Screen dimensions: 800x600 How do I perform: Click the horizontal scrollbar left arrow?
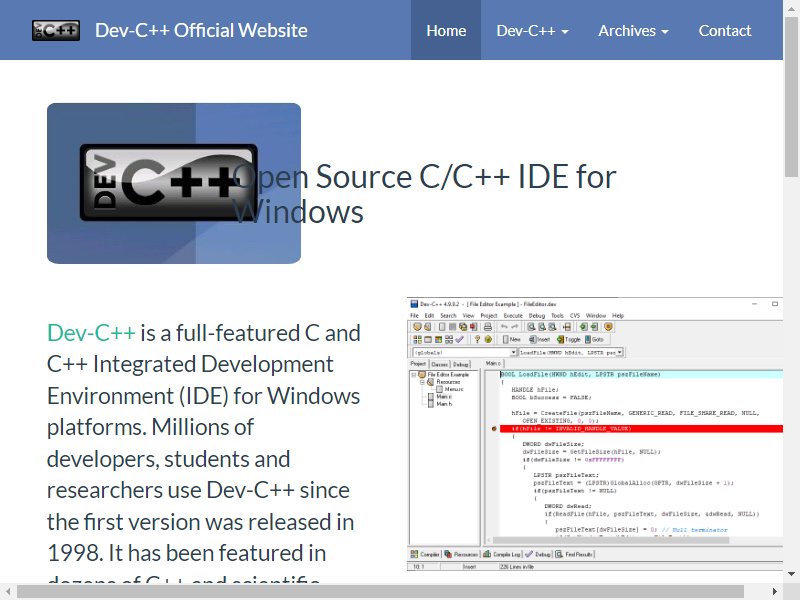pyautogui.click(x=8, y=592)
